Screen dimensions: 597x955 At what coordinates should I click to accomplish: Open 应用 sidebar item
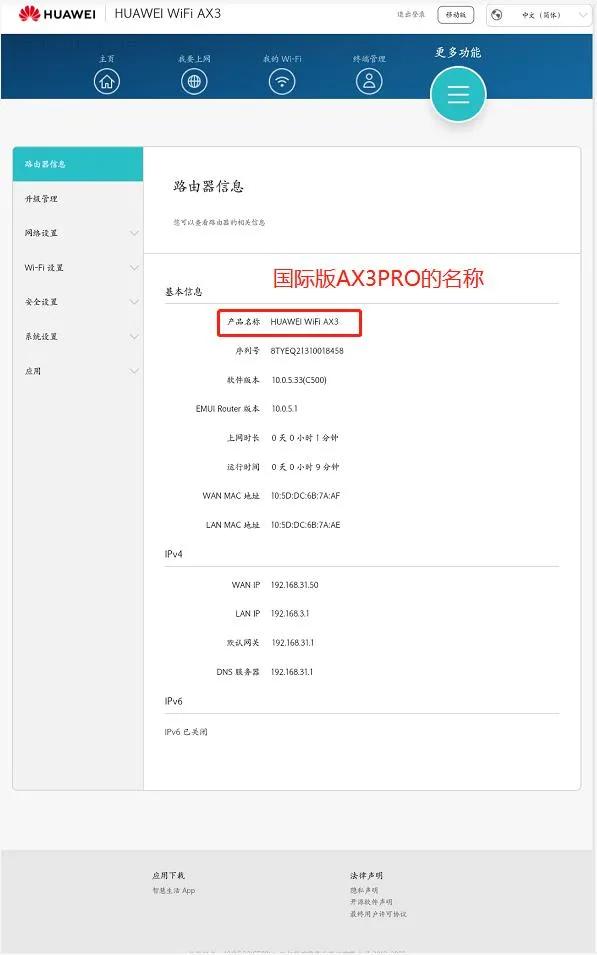tap(78, 371)
